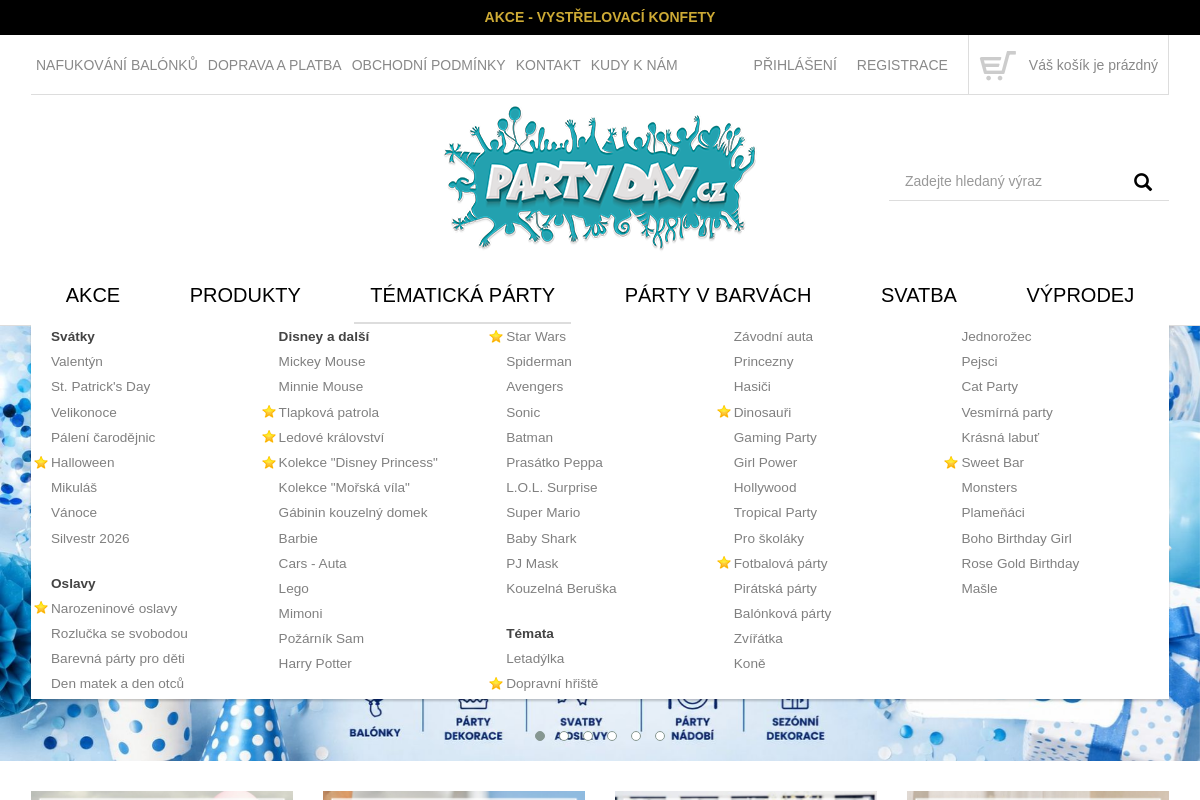Open Mickey Mouse party theme
This screenshot has height=800, width=1200.
(322, 361)
